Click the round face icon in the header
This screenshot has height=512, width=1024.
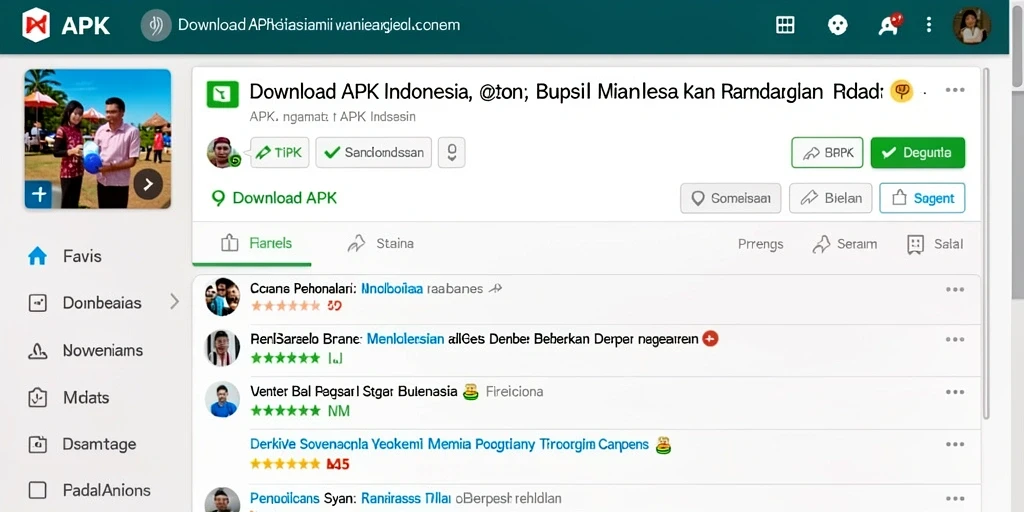(837, 25)
